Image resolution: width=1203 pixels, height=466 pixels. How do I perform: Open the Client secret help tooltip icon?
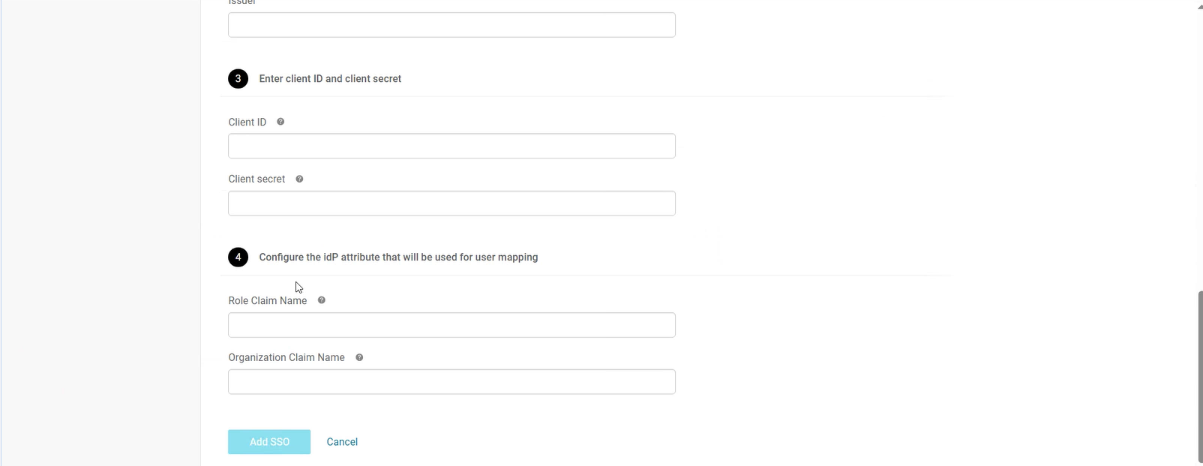tap(299, 179)
